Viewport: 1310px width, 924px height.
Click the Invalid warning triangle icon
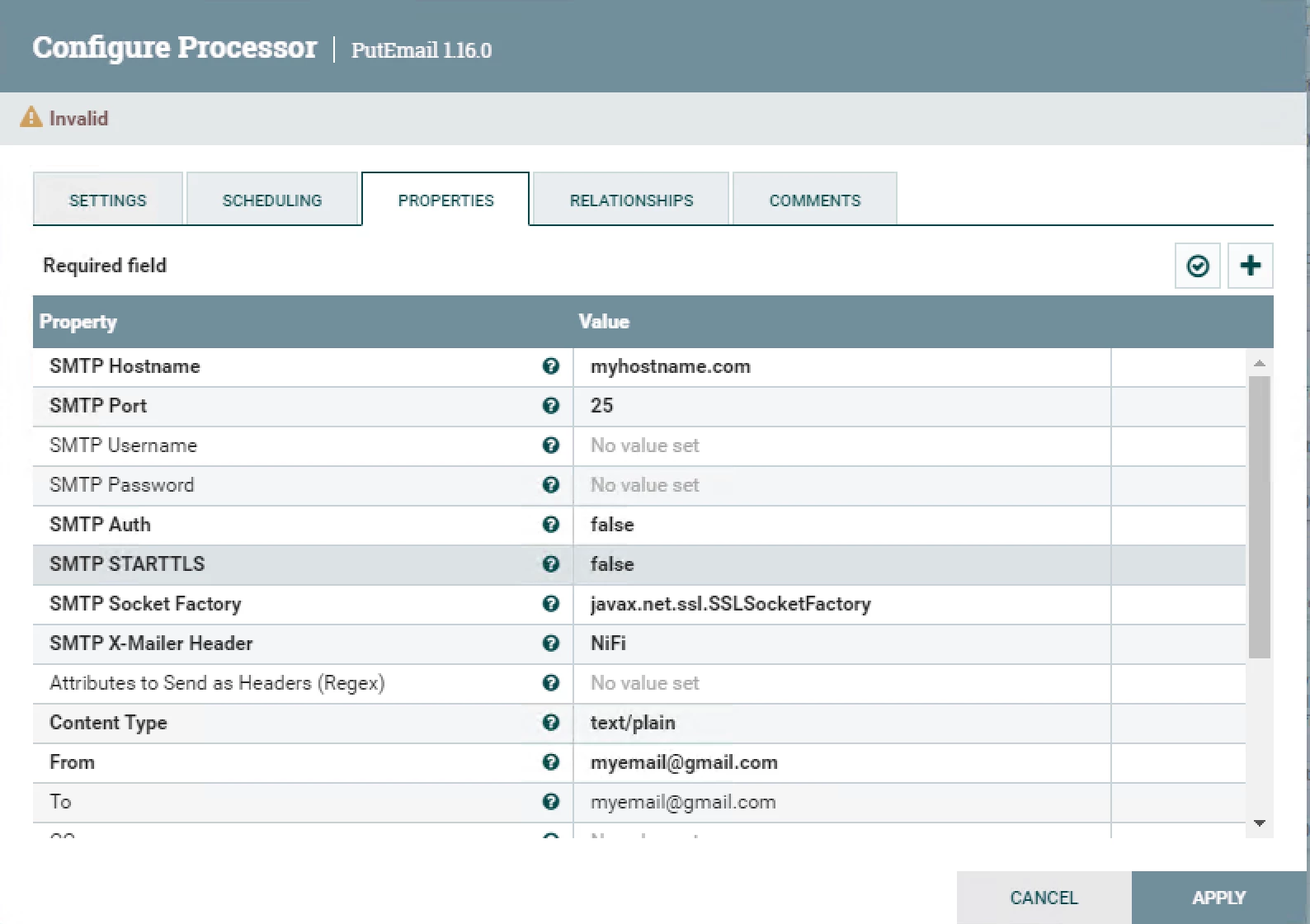[x=31, y=117]
